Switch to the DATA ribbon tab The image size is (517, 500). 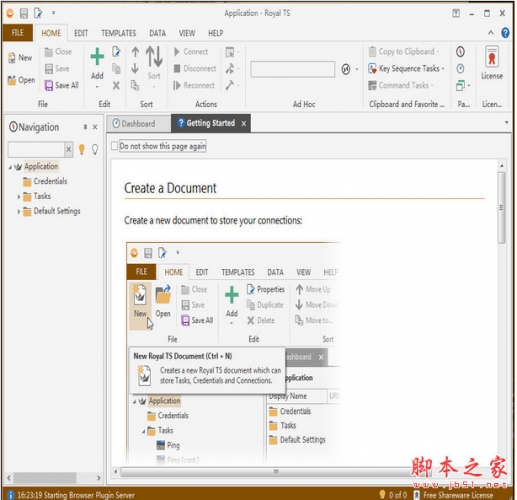tap(157, 33)
